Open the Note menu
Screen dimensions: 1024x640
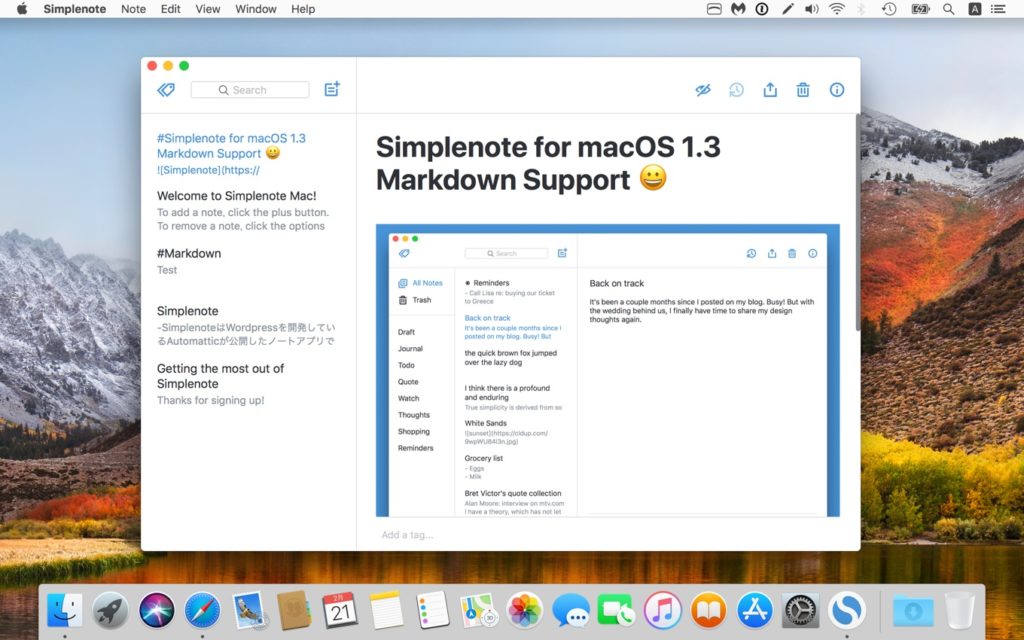point(133,9)
